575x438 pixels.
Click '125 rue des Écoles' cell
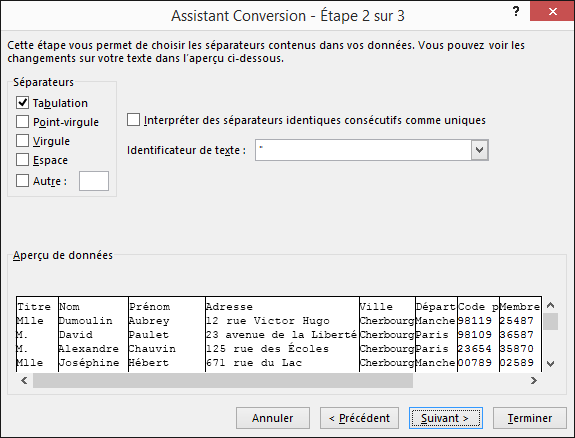point(267,348)
